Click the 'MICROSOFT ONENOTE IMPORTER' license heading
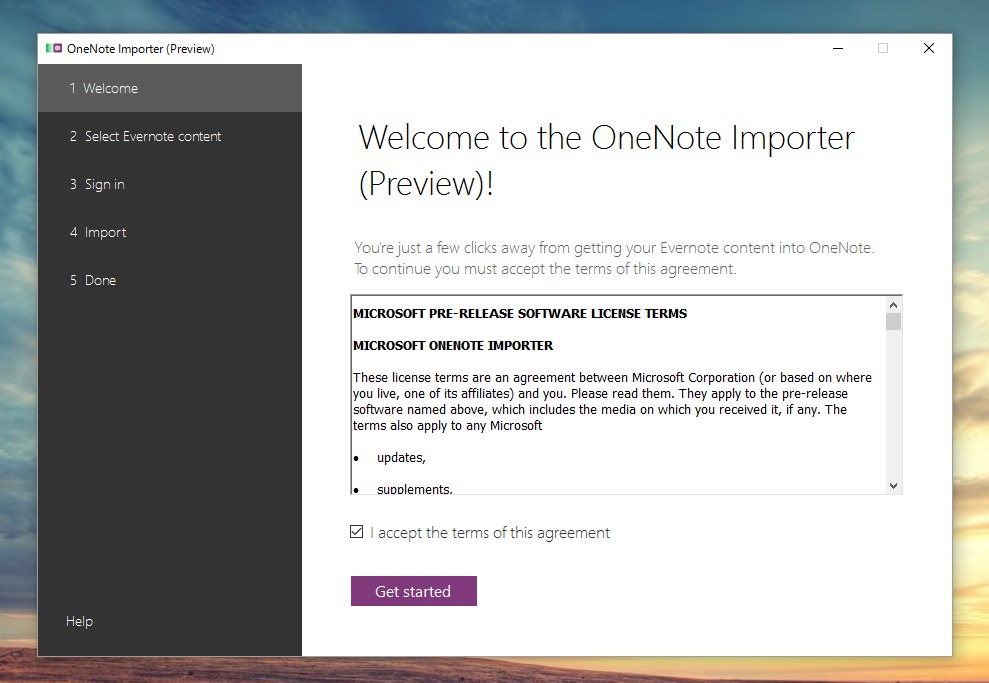989x683 pixels. [x=453, y=346]
